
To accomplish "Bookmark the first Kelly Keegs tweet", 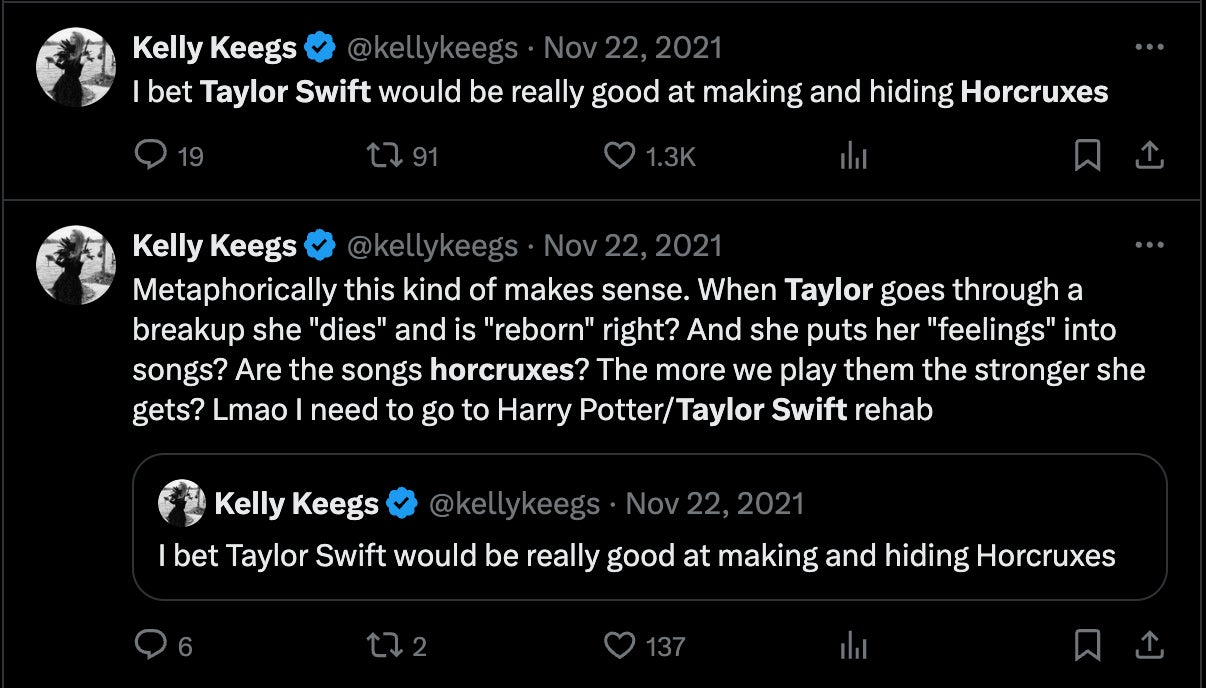I will (1087, 155).
